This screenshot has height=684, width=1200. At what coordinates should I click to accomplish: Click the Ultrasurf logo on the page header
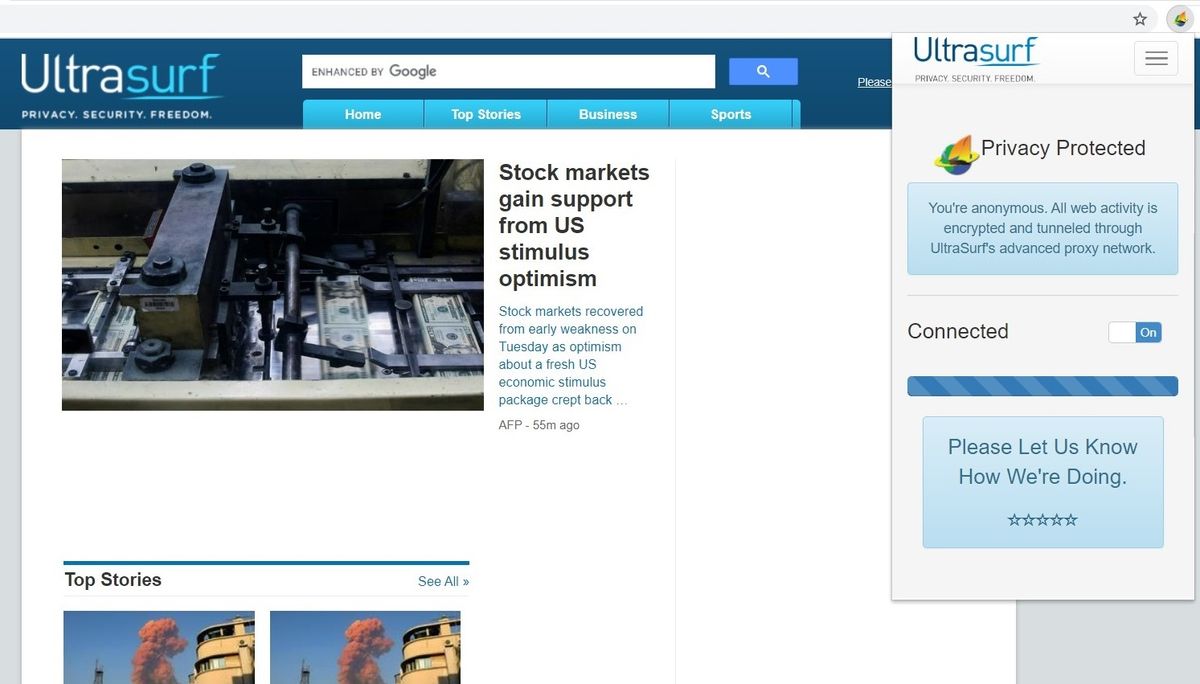(120, 77)
